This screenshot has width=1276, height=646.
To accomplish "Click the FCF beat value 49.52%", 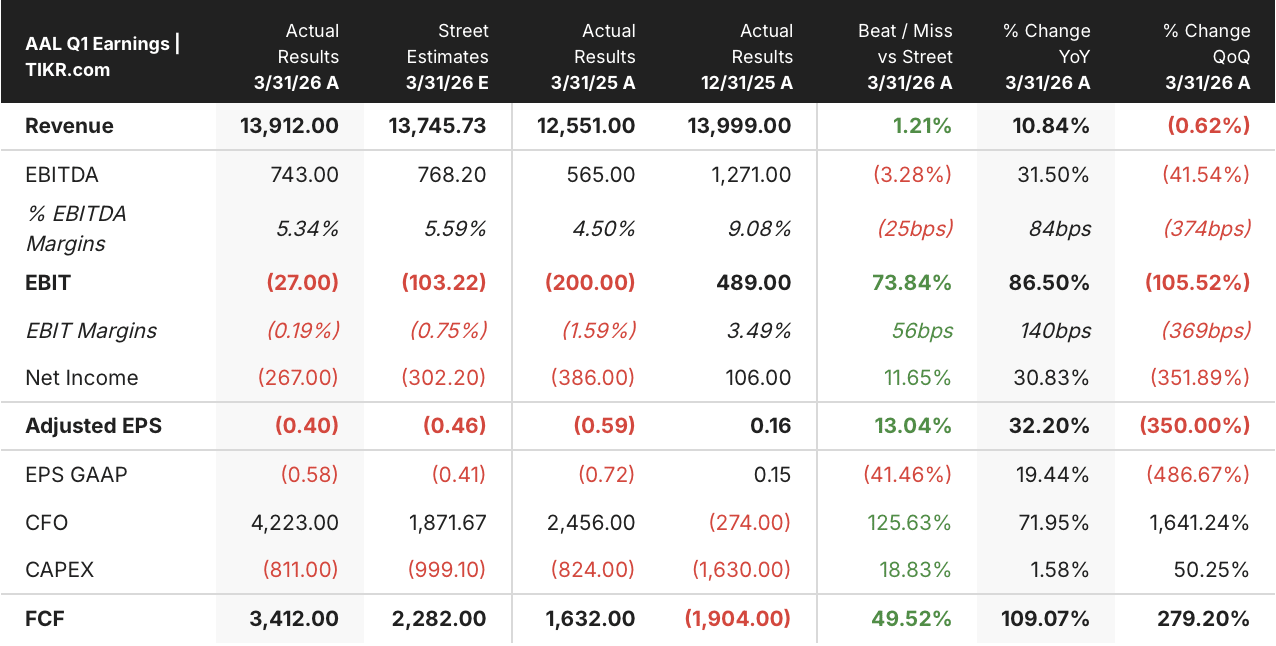I will click(x=912, y=619).
